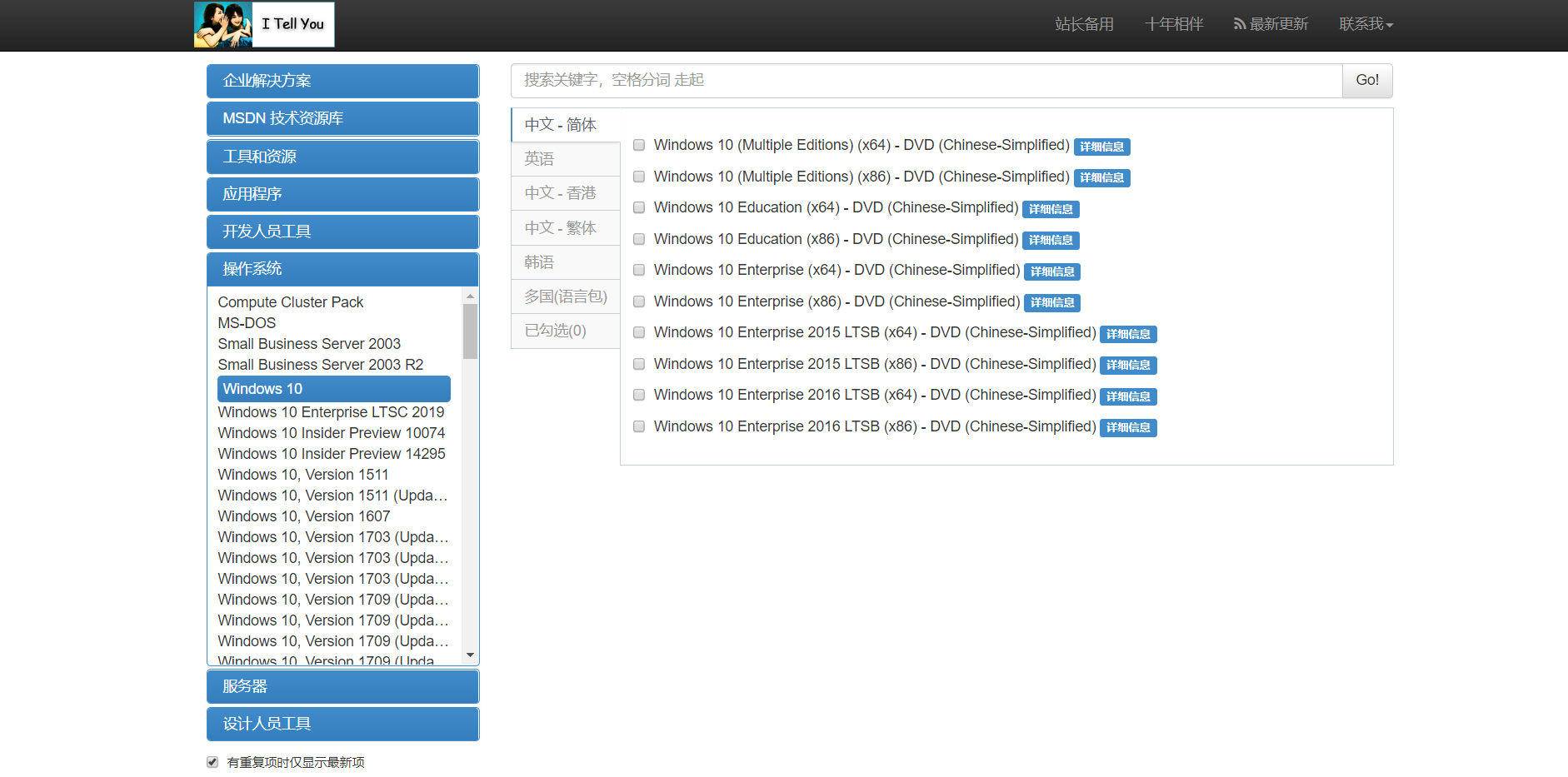1568x777 pixels.
Task: Show 详细信息 for Enterprise 2016 LTSB x64
Action: point(1128,396)
